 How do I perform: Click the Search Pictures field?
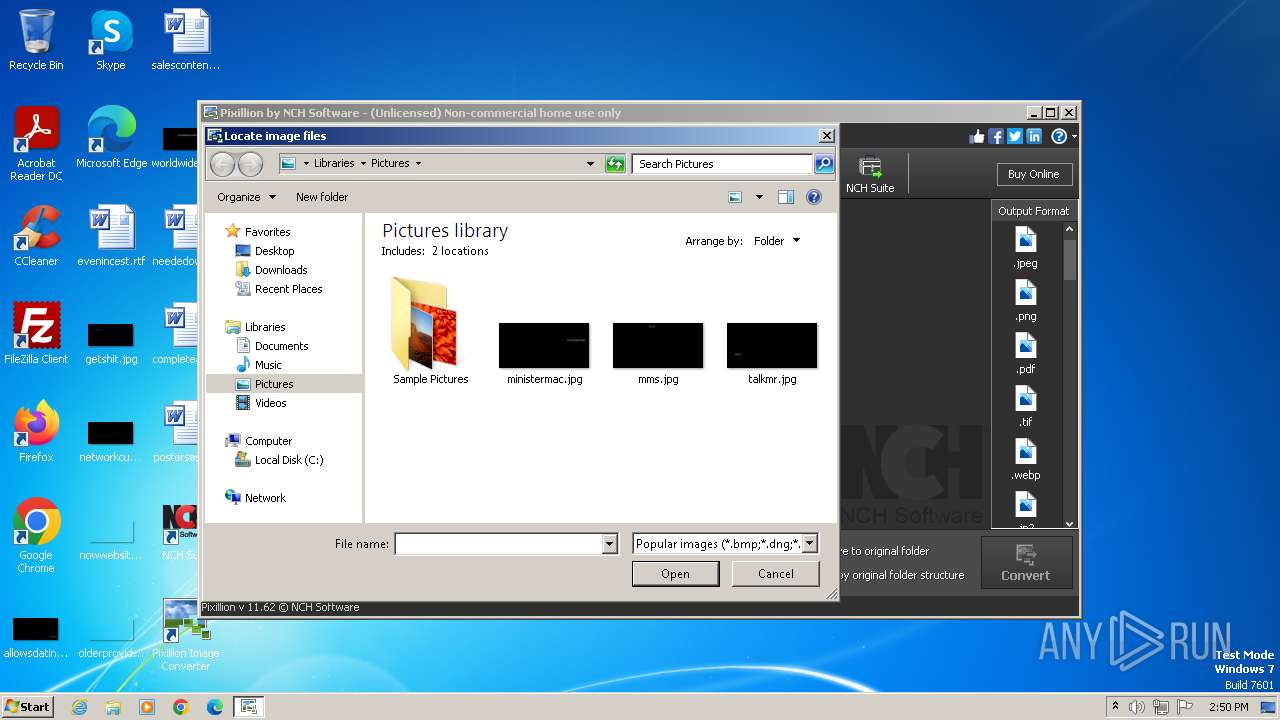pyautogui.click(x=723, y=164)
